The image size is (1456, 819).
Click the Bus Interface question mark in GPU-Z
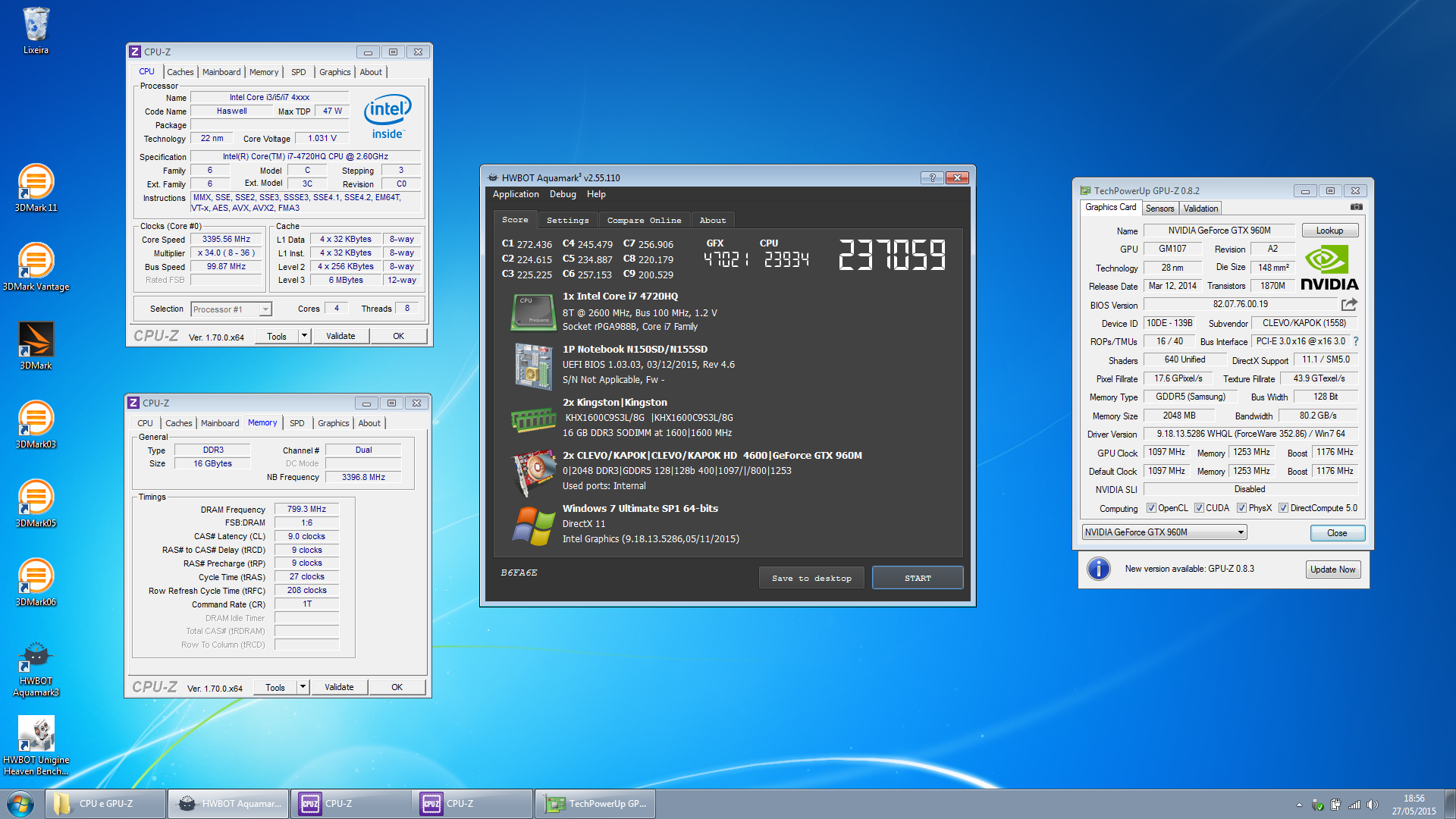tap(1356, 341)
